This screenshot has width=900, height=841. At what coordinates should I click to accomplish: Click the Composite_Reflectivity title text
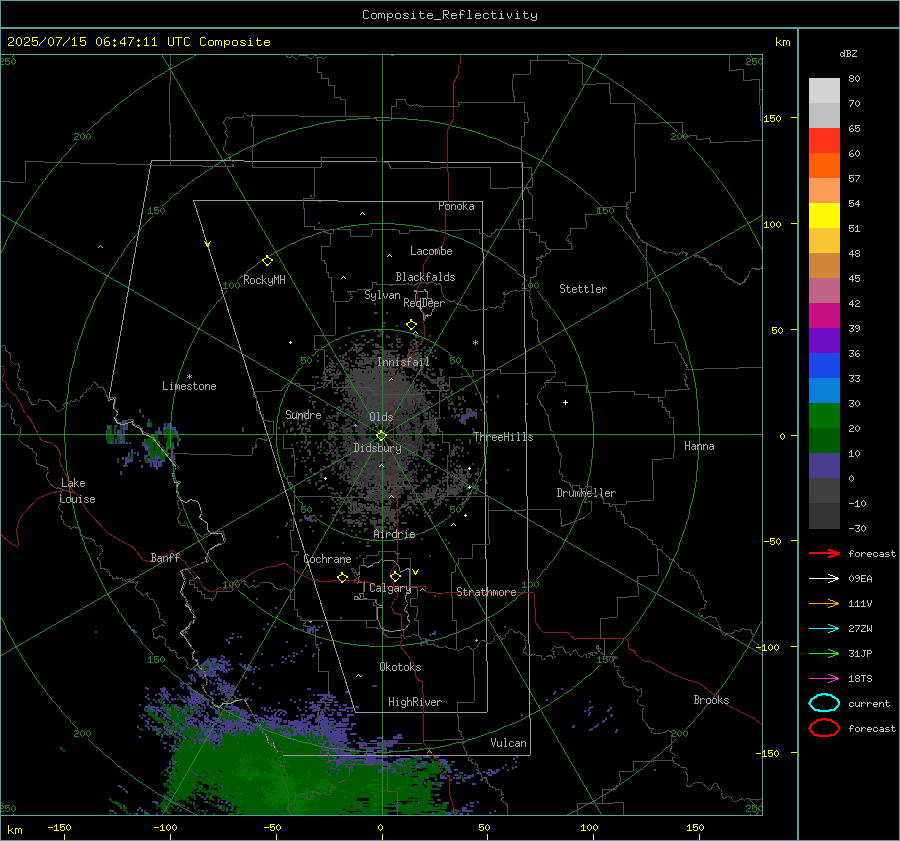coord(449,15)
